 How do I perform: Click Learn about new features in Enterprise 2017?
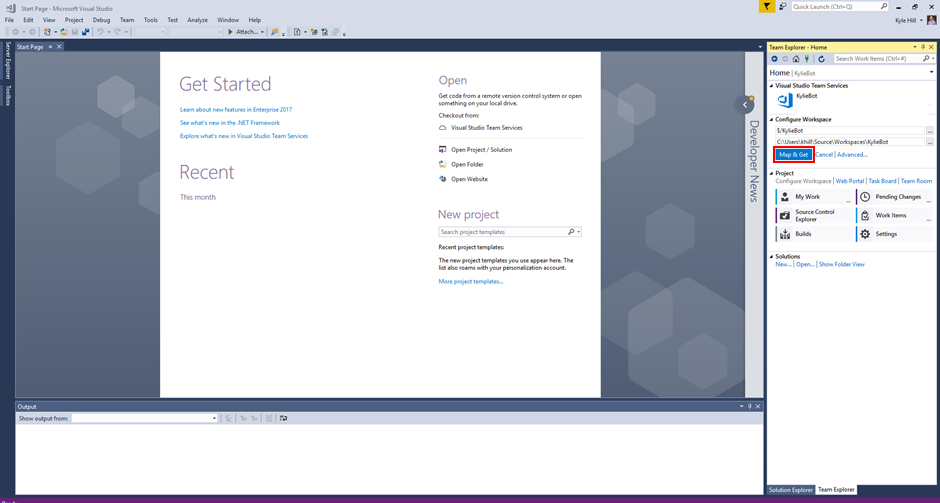coord(236,110)
